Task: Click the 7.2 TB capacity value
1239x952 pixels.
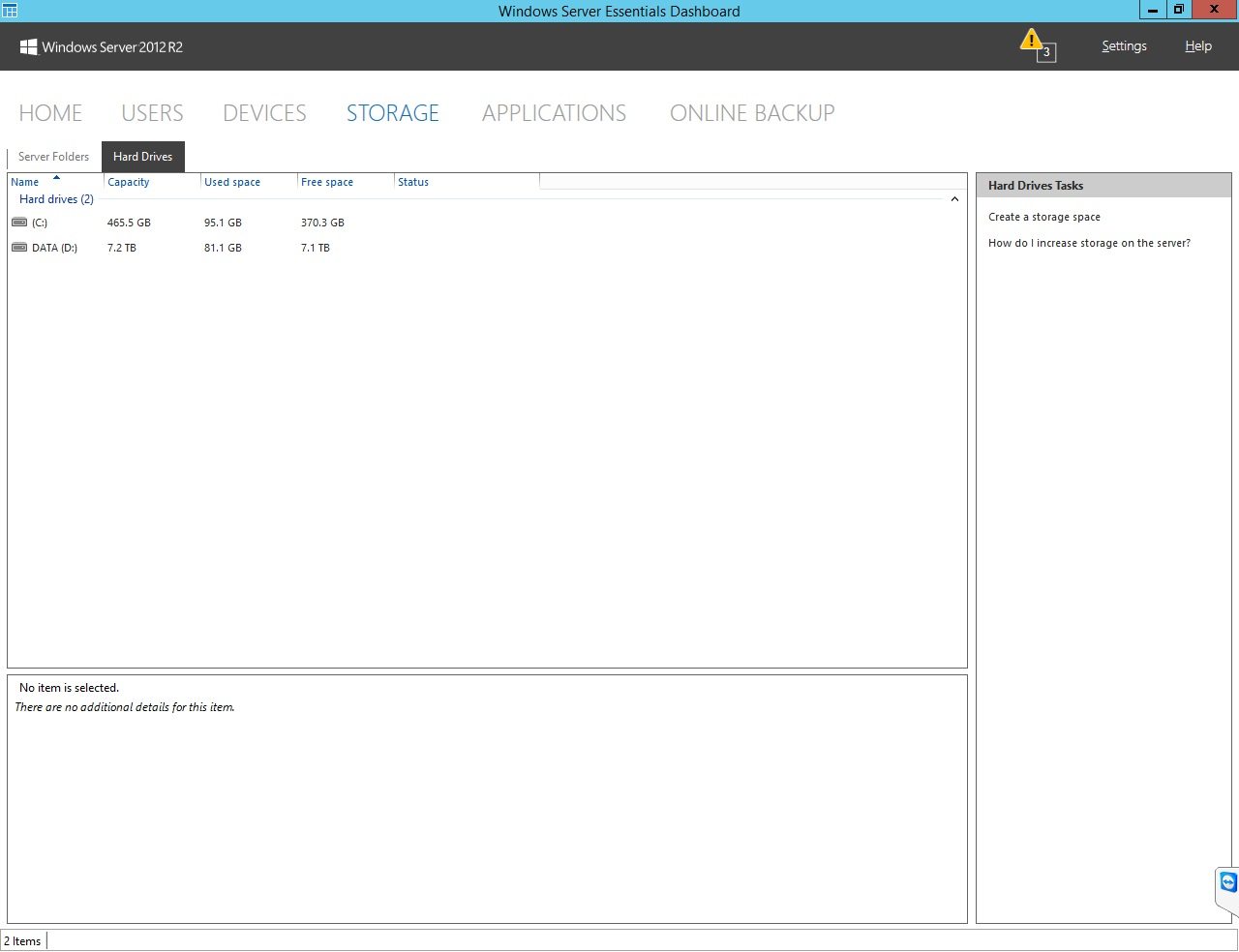Action: coord(122,248)
